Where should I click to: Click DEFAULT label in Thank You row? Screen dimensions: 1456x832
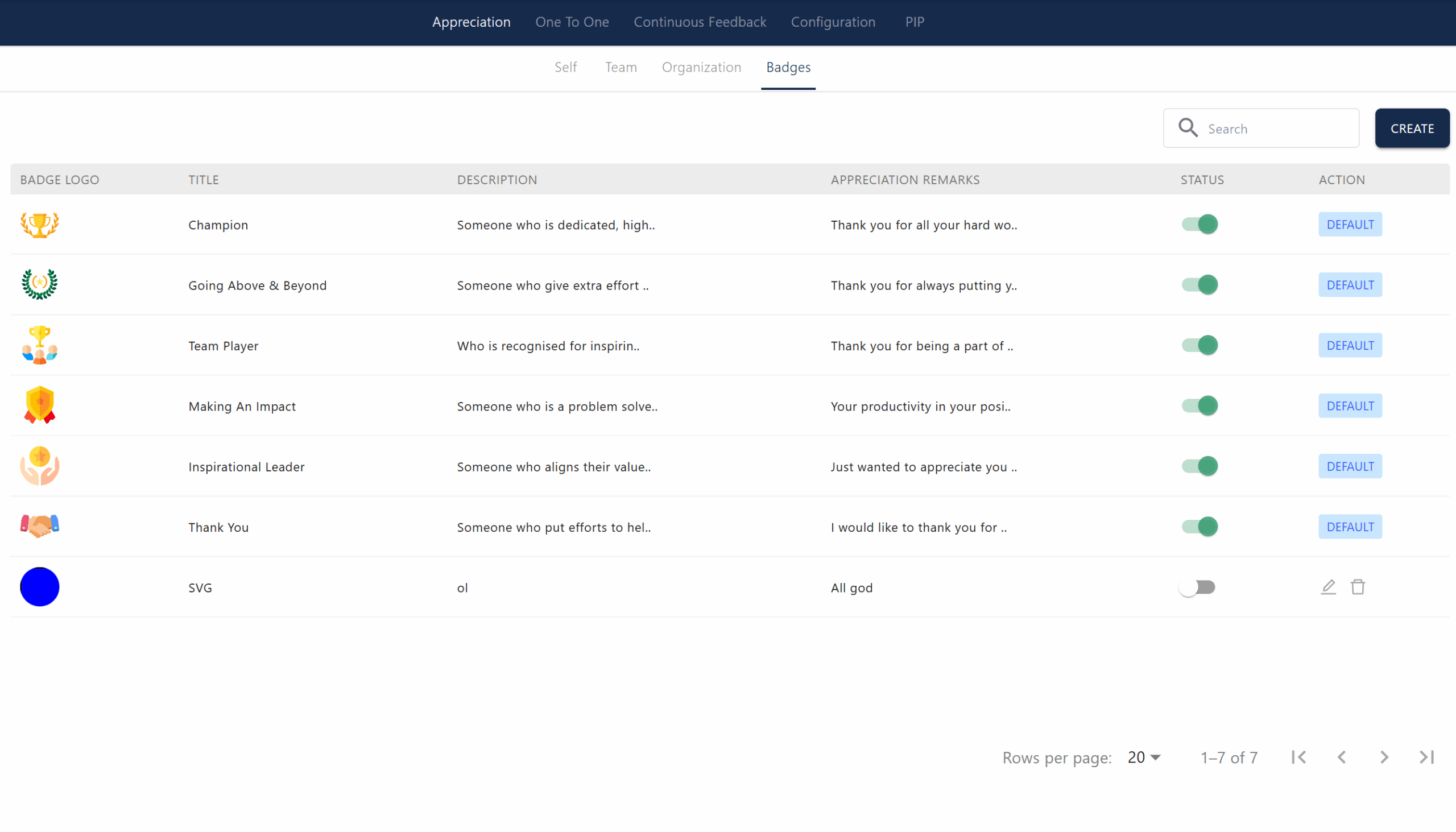click(1350, 527)
